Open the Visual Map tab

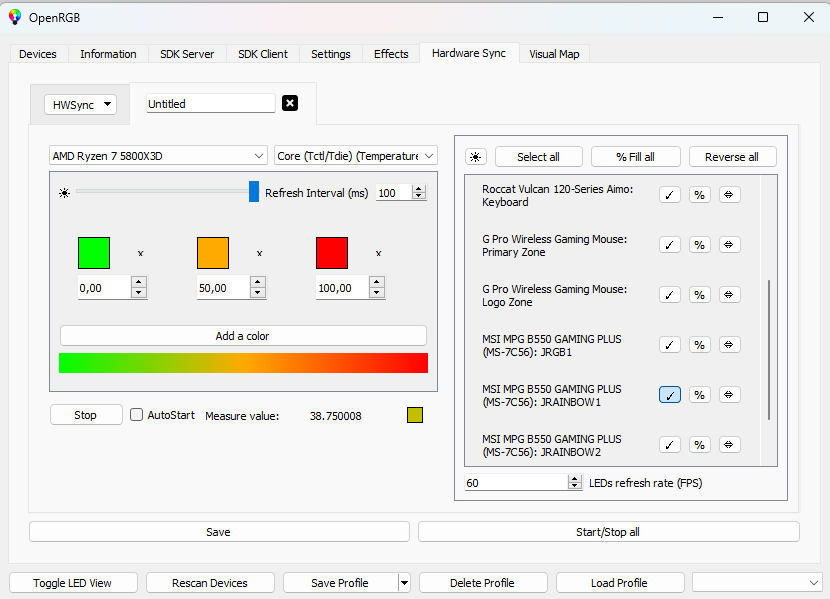(x=554, y=54)
